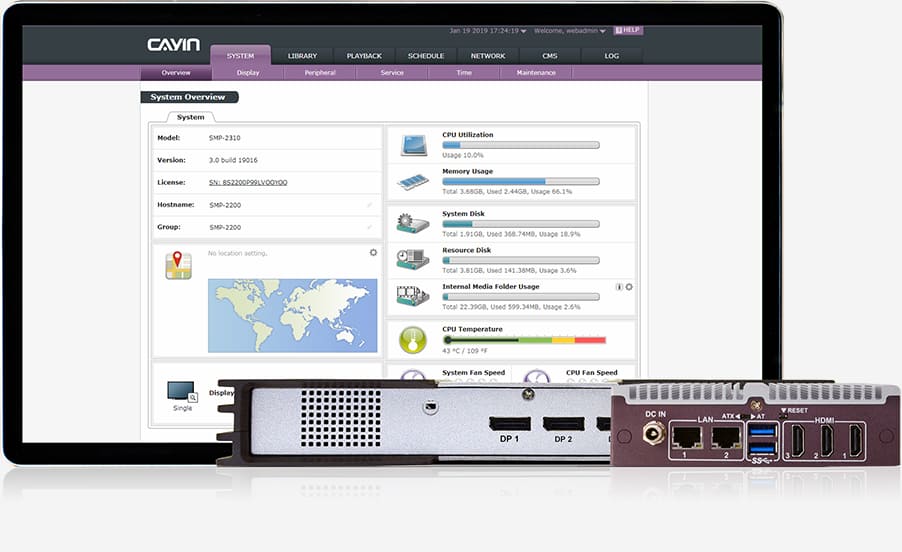This screenshot has width=902, height=552.
Task: Click the System Disk icon
Action: [412, 223]
